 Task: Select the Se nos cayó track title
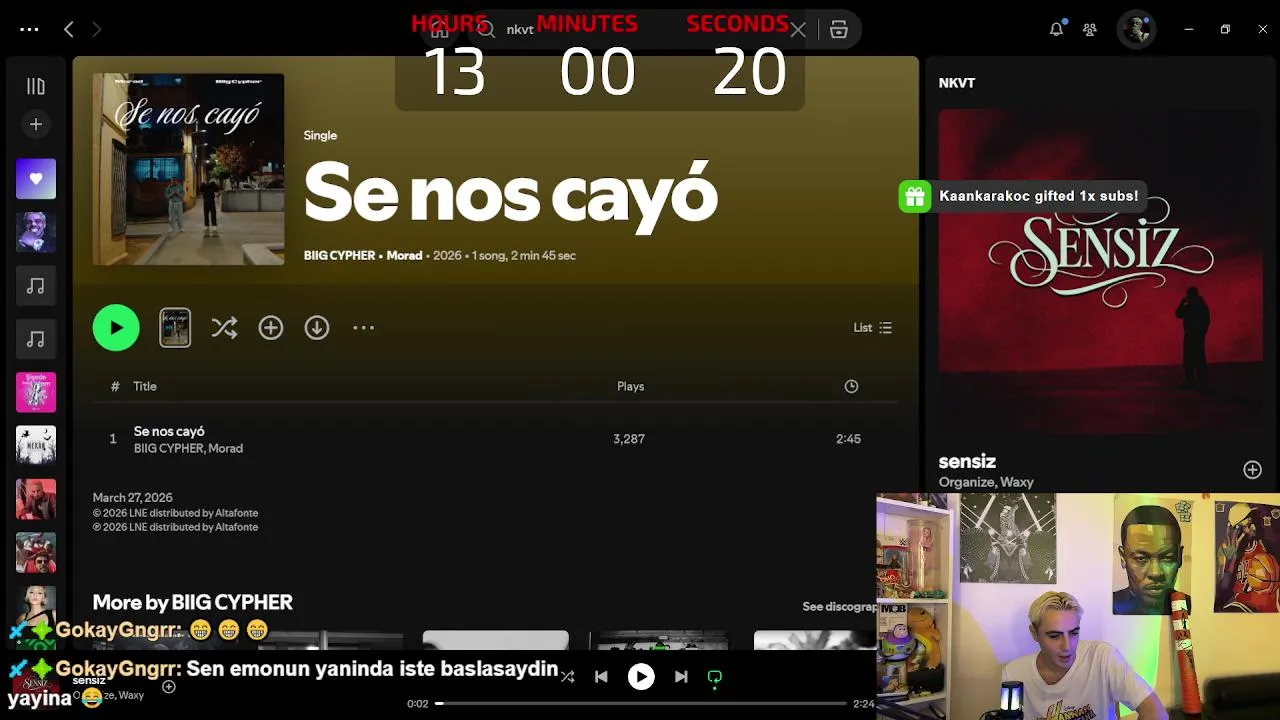click(x=169, y=431)
